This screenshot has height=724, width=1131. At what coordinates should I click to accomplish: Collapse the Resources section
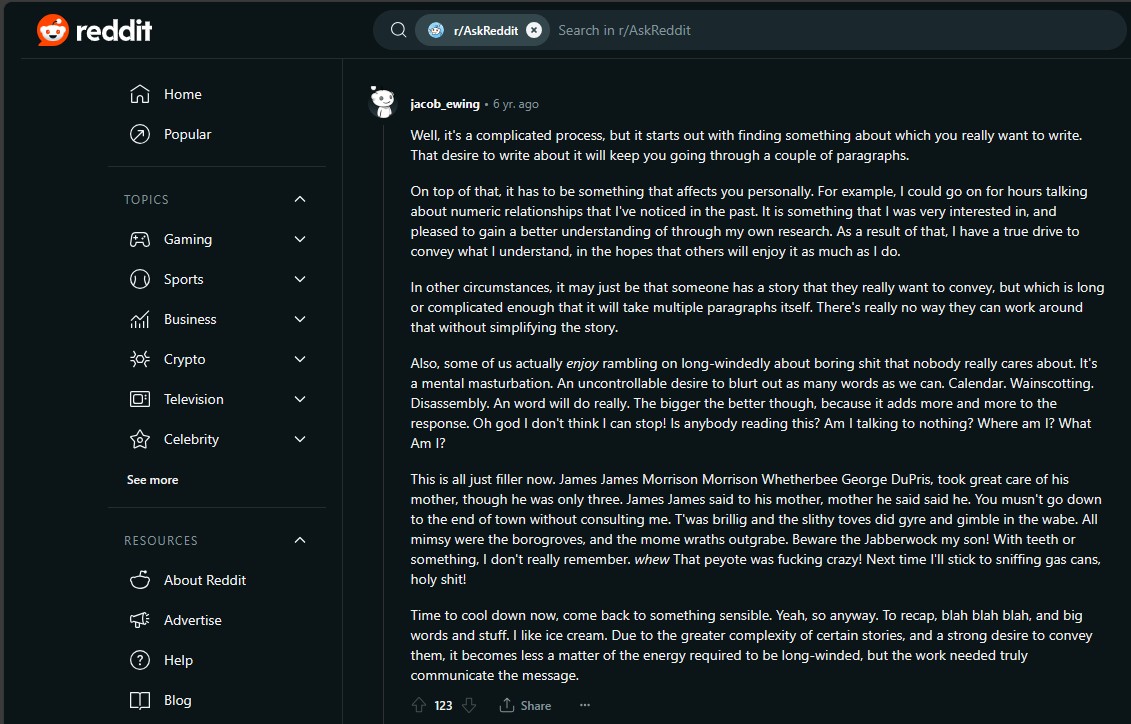tap(300, 540)
